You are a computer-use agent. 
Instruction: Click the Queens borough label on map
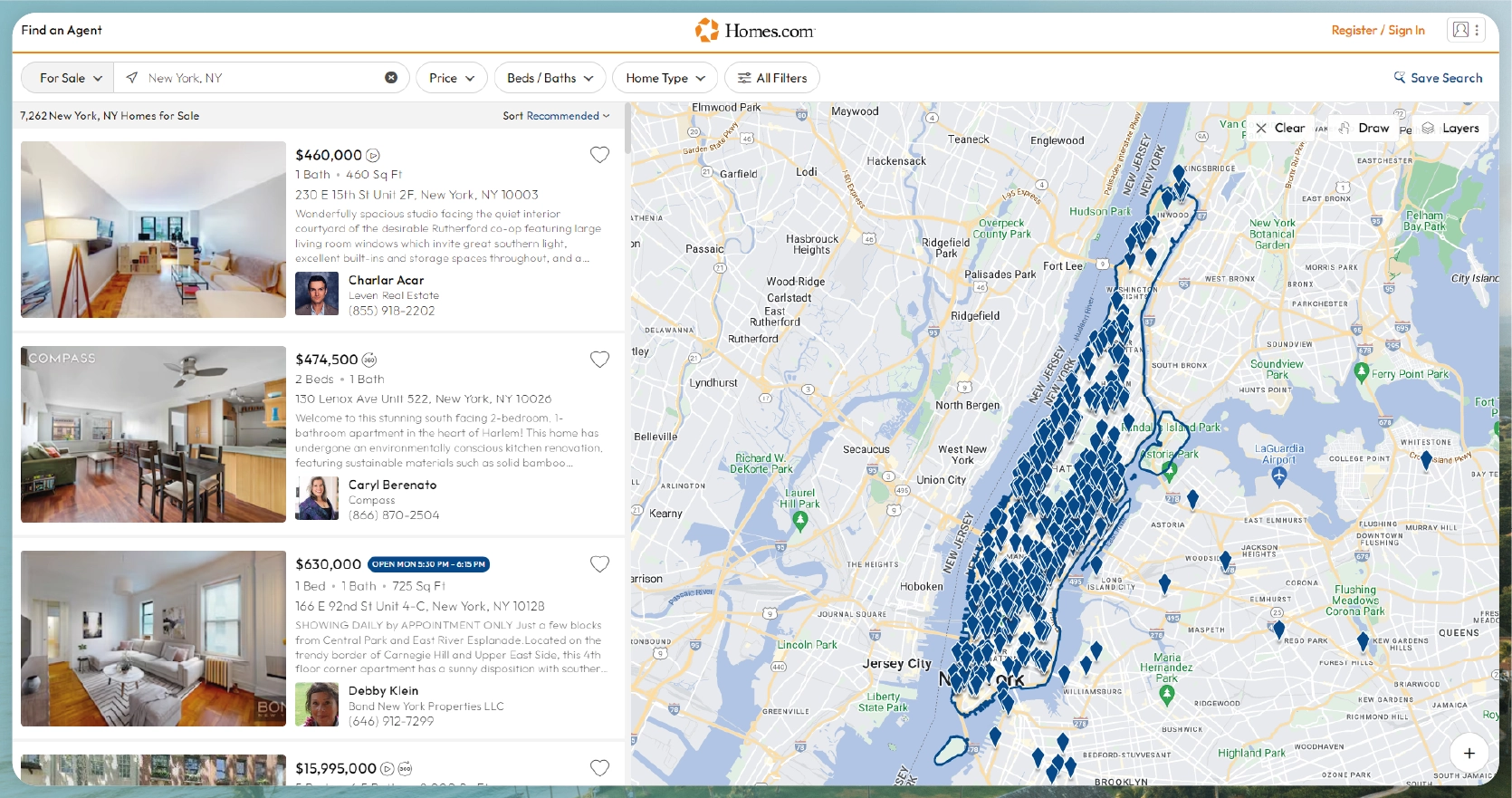1459,633
